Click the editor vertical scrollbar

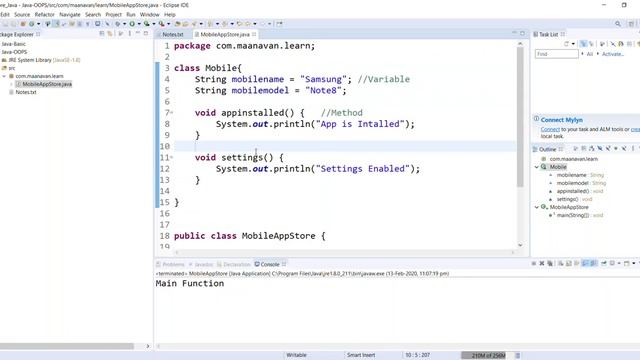520,117
